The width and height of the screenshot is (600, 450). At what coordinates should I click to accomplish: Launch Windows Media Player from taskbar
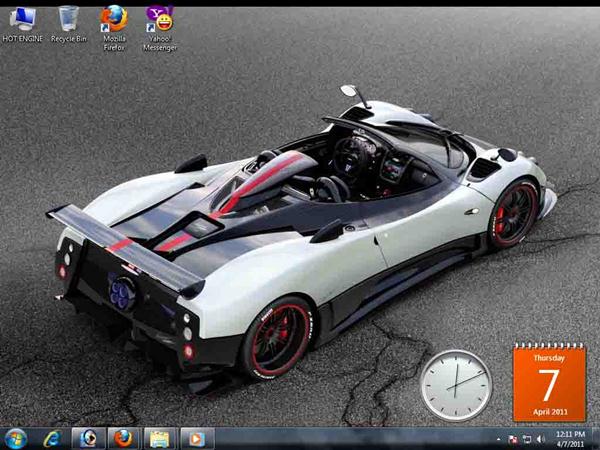(195, 438)
